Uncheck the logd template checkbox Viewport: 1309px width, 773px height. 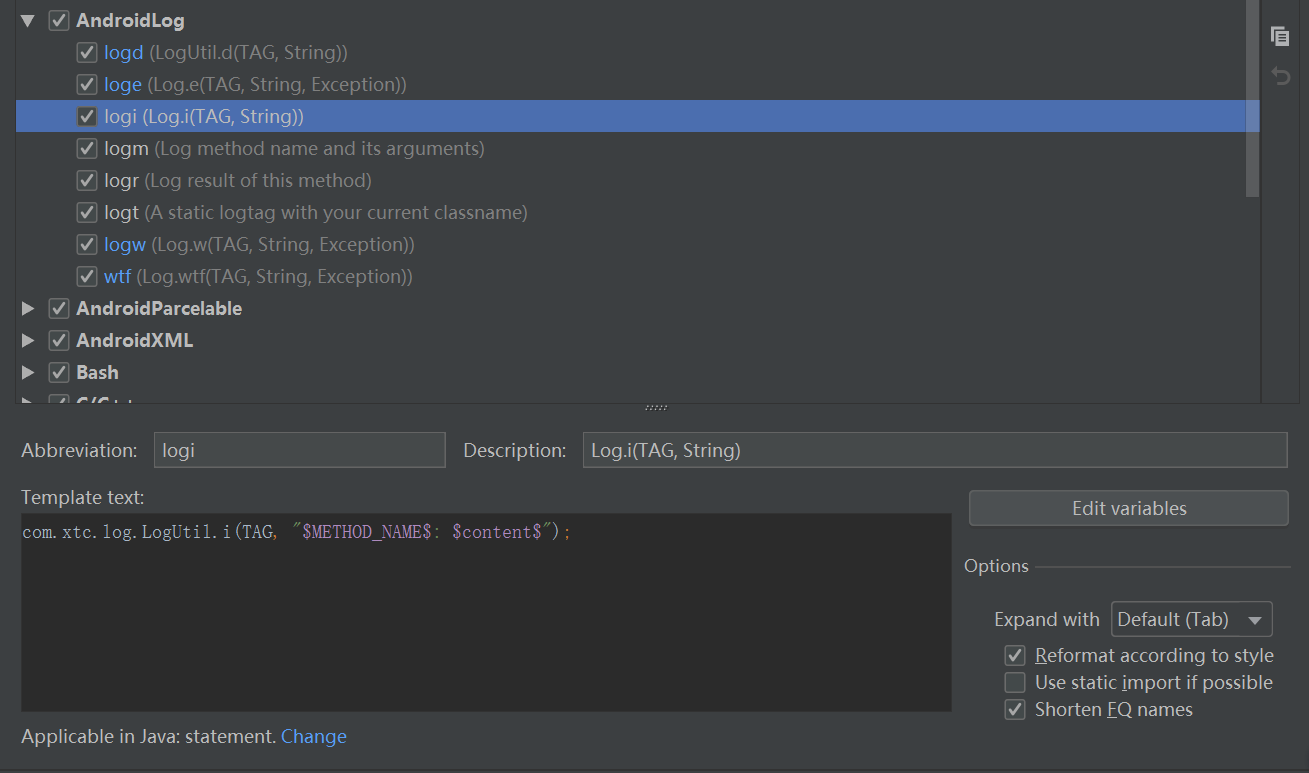87,52
